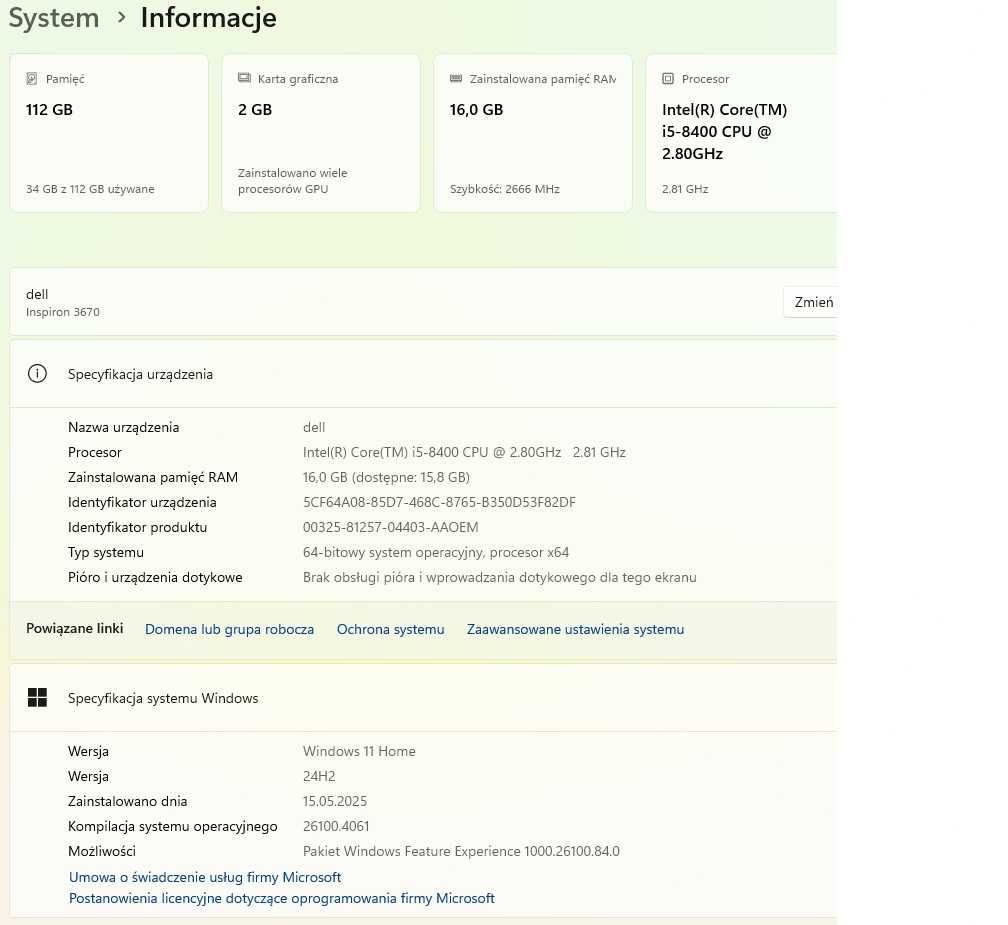
Task: Click the Zmień rename button
Action: [x=811, y=302]
